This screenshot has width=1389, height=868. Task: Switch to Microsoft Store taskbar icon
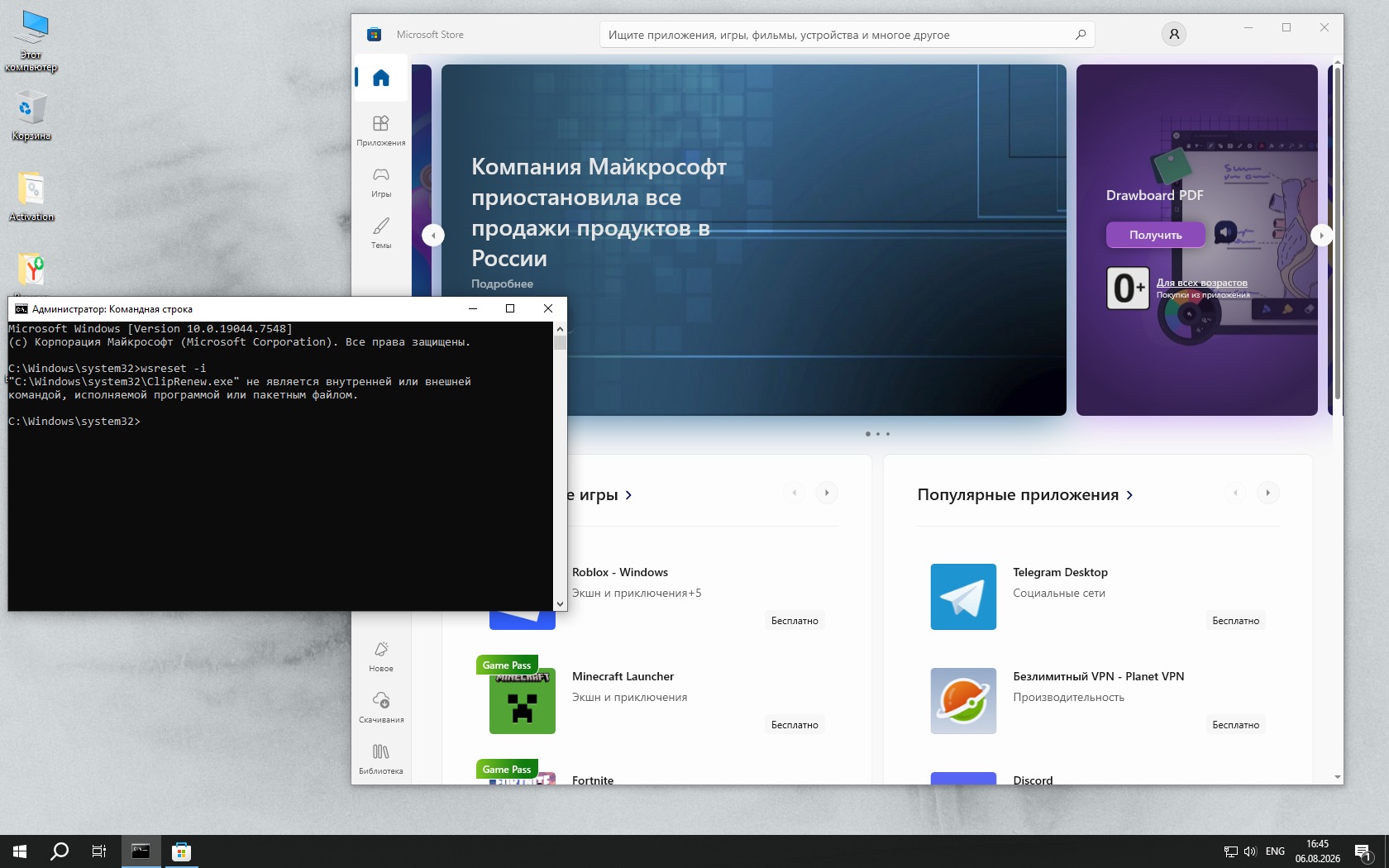click(x=182, y=851)
